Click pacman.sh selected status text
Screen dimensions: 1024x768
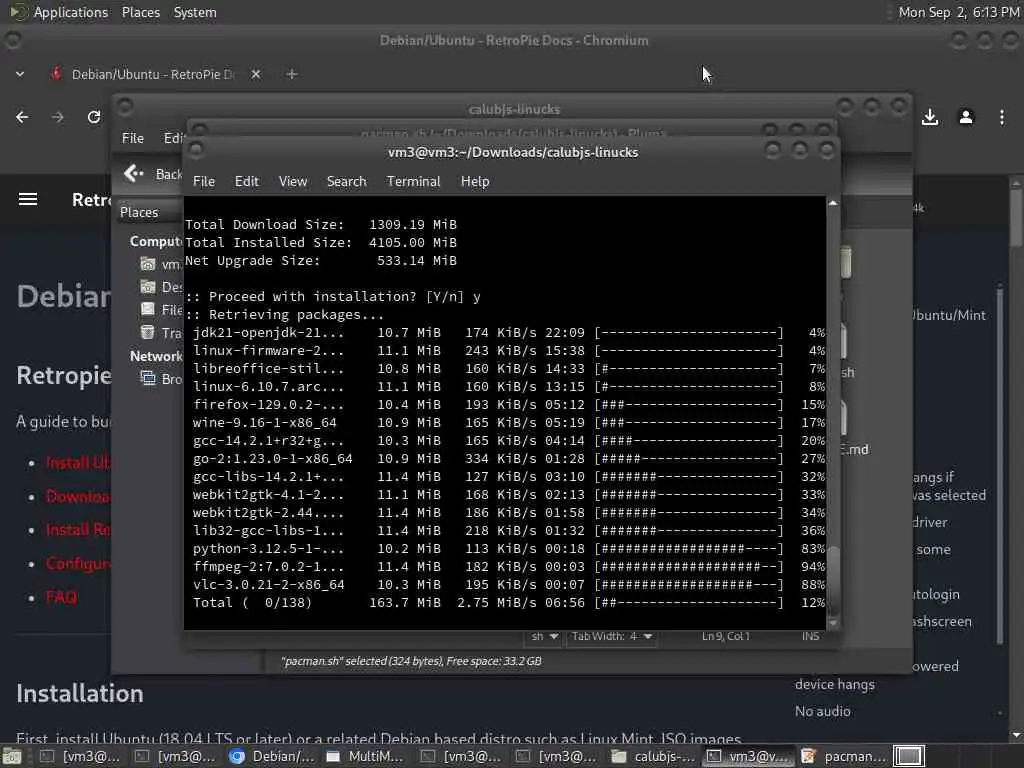[x=411, y=661]
